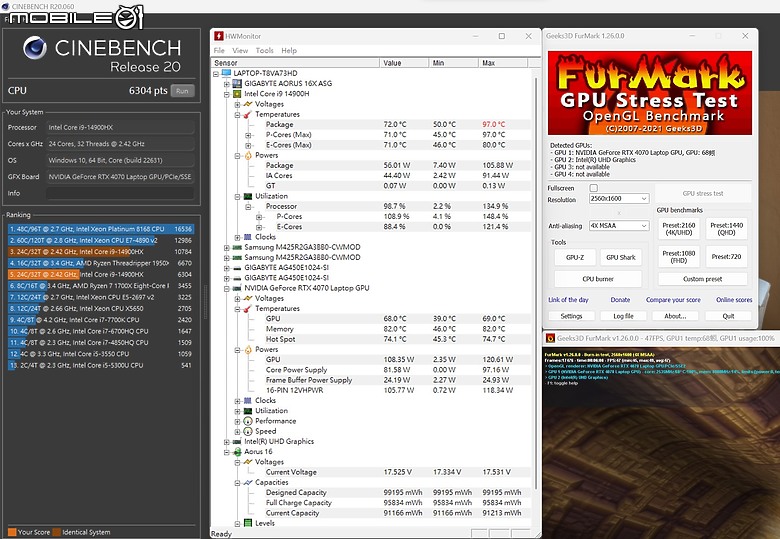The image size is (780, 539).
Task: Click the FurMark render window title icon
Action: tap(550, 338)
